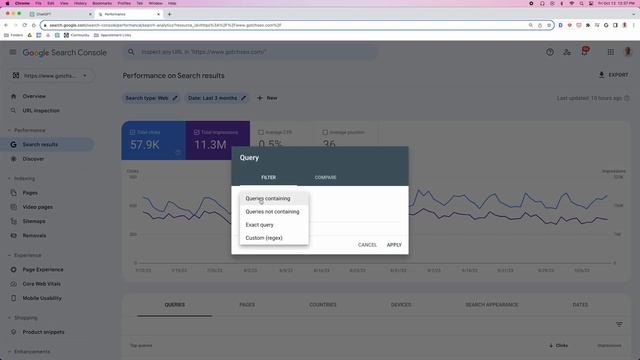Switch to the DEVICES tab
This screenshot has height=360, width=640.
401,305
